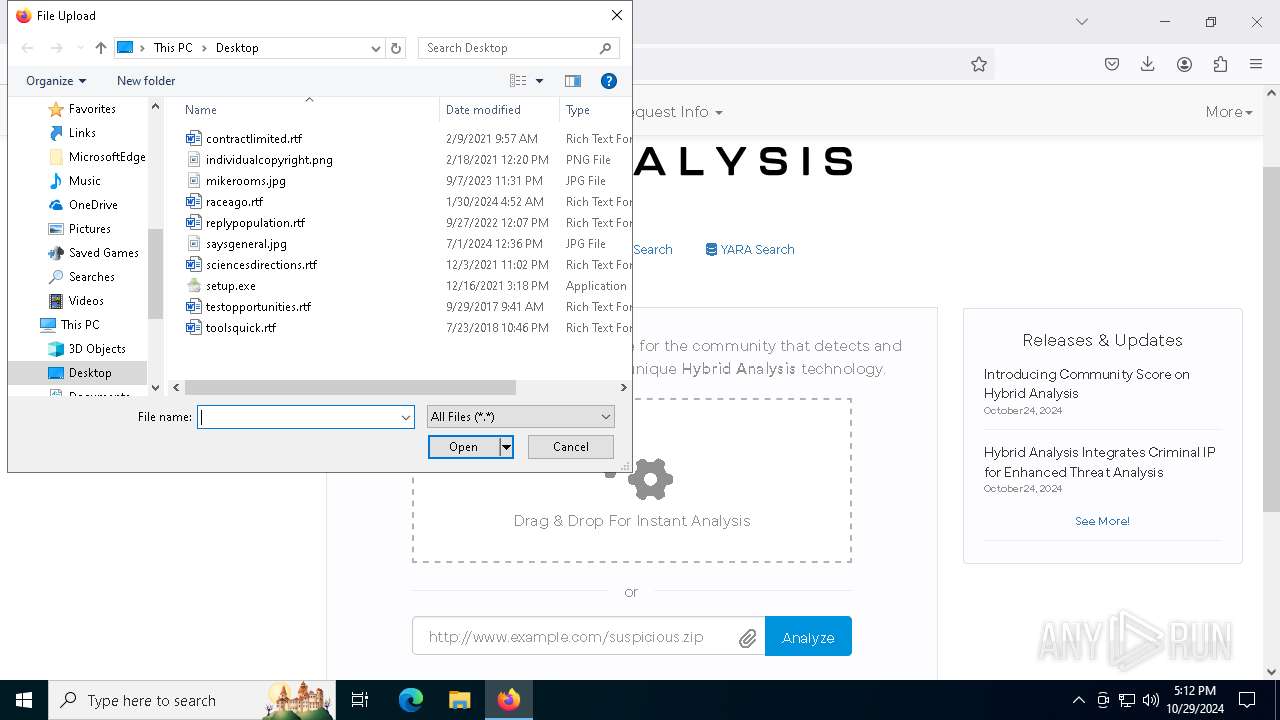The height and width of the screenshot is (720, 1280).
Task: Select Desktop in the navigation tree
Action: [90, 373]
